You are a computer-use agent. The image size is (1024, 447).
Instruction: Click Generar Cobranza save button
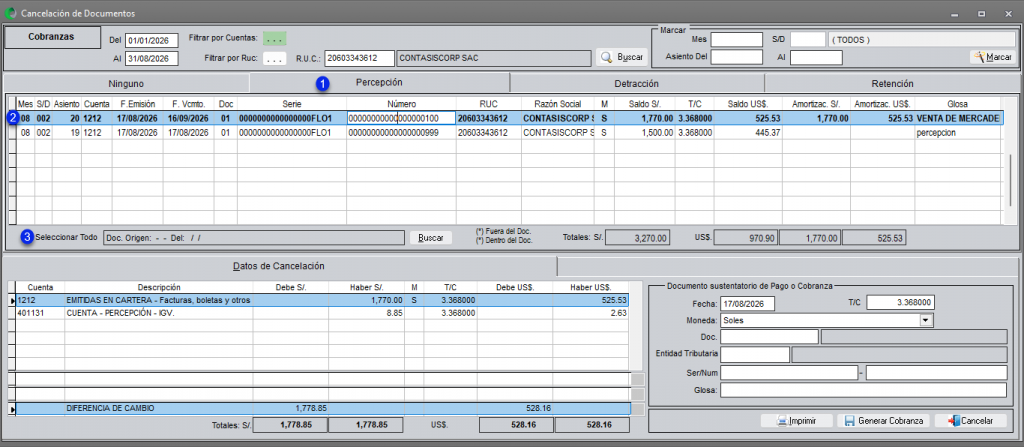pyautogui.click(x=884, y=421)
